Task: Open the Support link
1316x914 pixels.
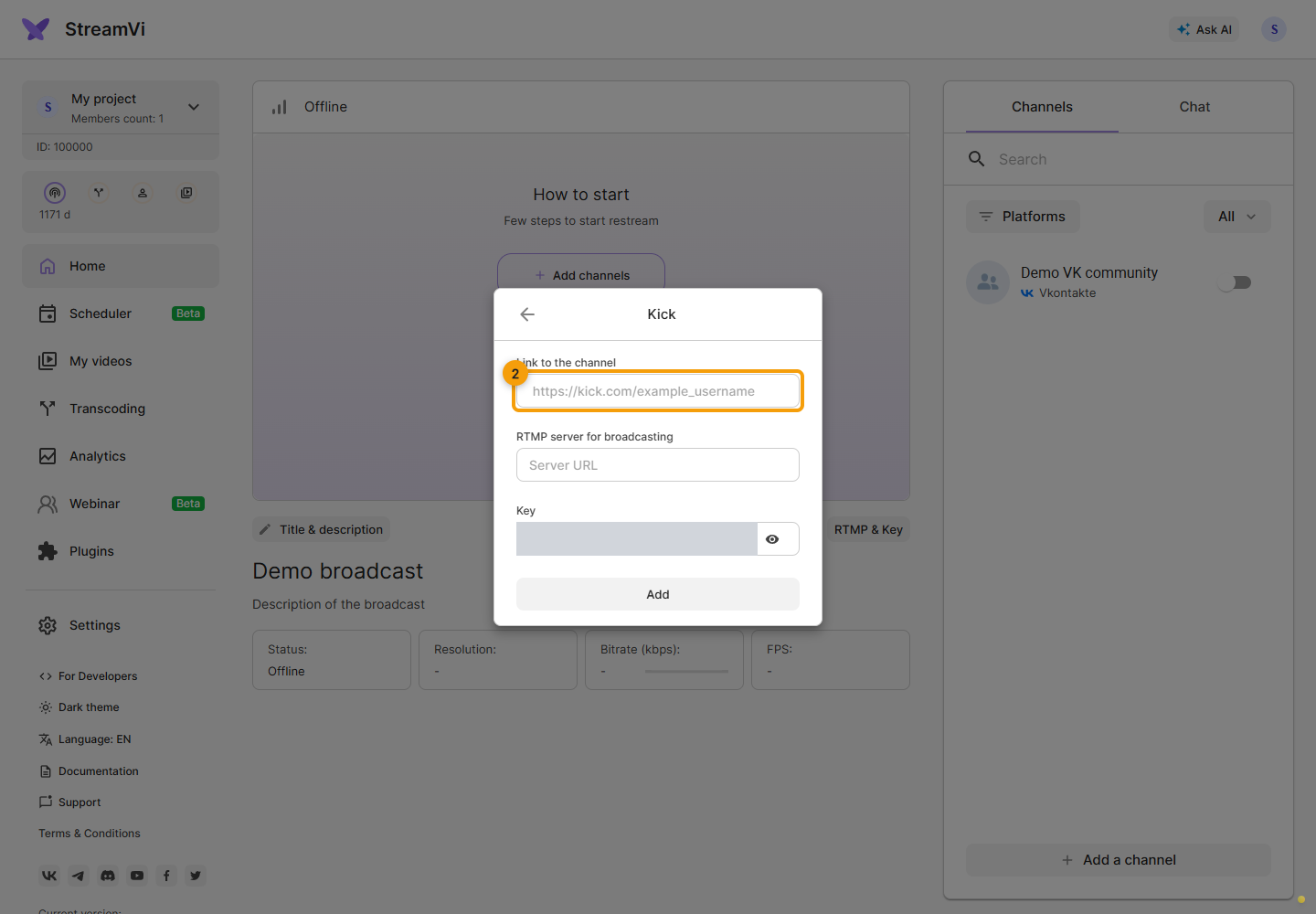Action: (x=69, y=802)
